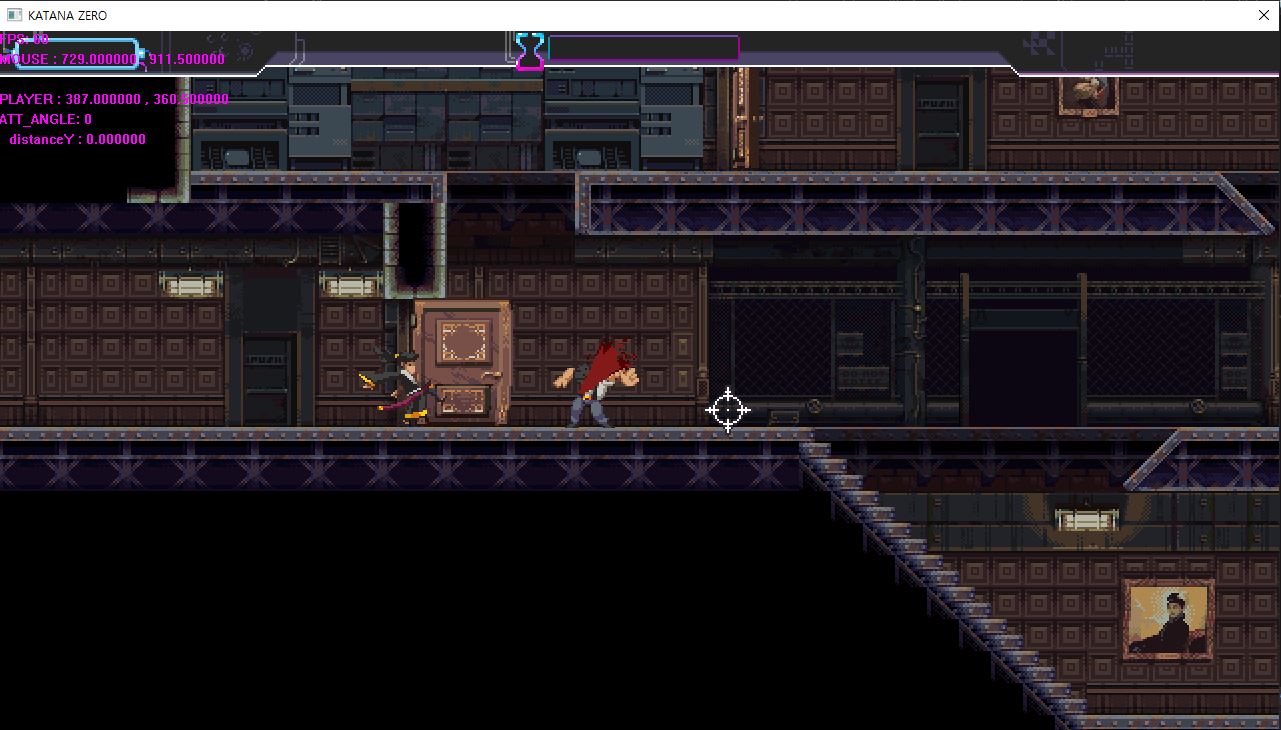Click the distanceY : 0.000000 debug text
Image resolution: width=1281 pixels, height=730 pixels.
point(78,139)
